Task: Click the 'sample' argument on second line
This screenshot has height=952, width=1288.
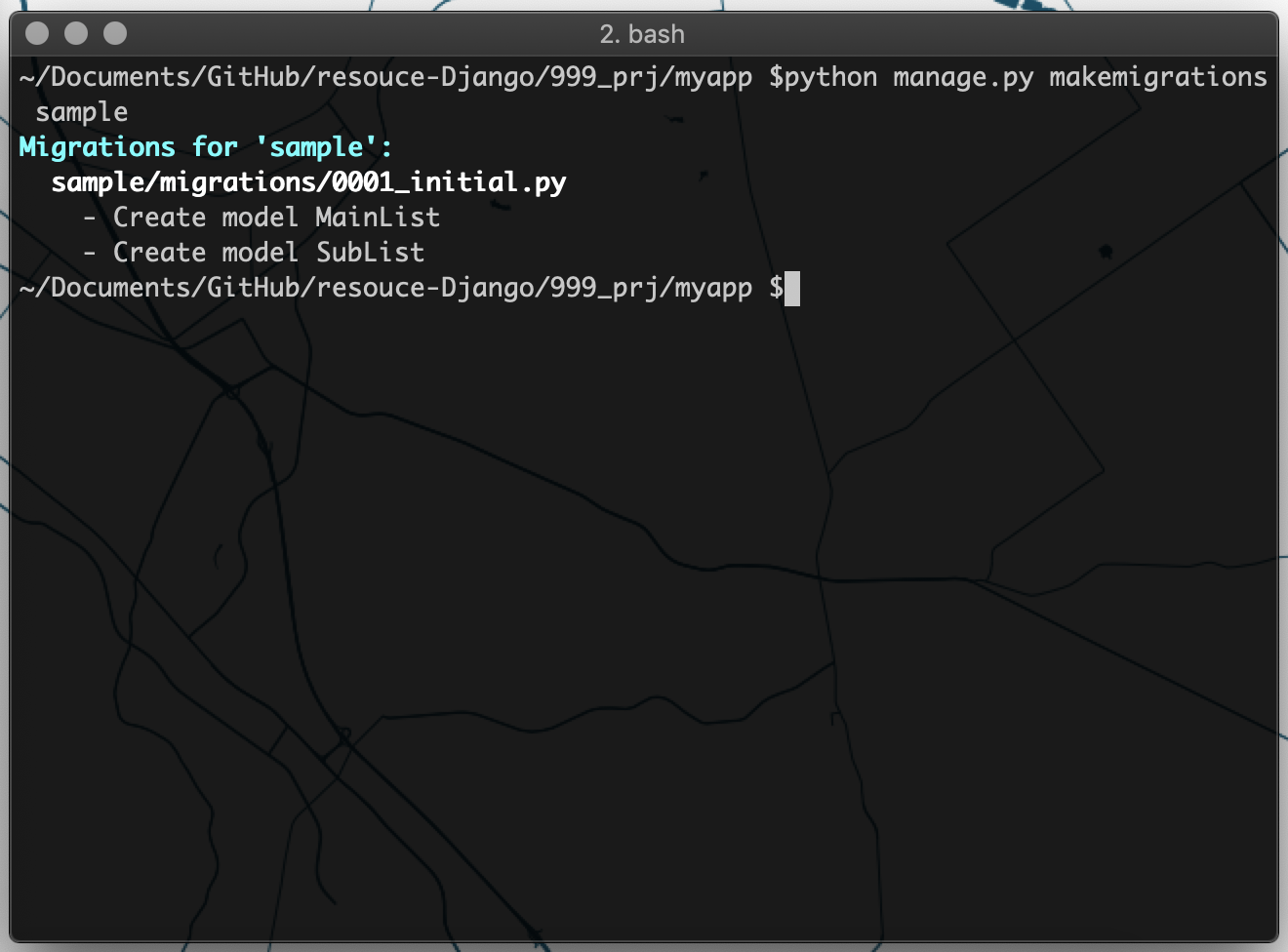Action: (82, 112)
